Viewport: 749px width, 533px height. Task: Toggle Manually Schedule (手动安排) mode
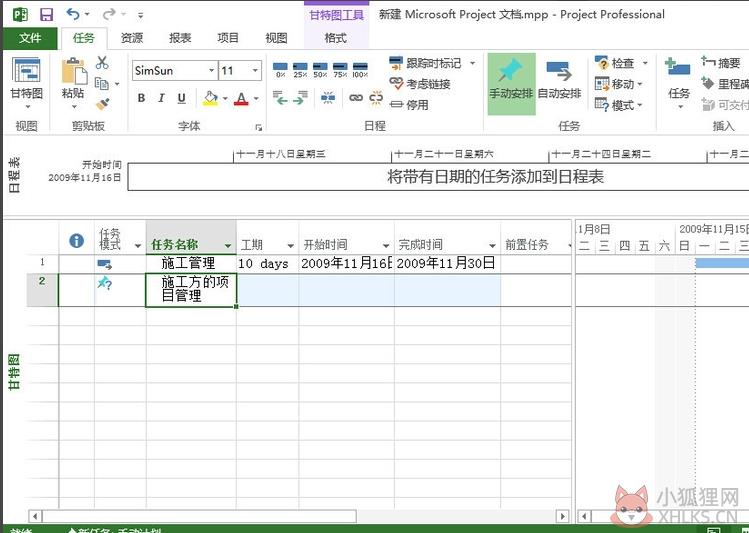coord(511,84)
